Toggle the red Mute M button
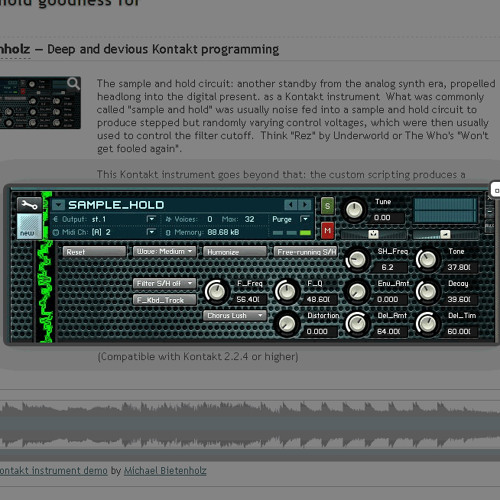500x500 pixels. click(x=327, y=230)
